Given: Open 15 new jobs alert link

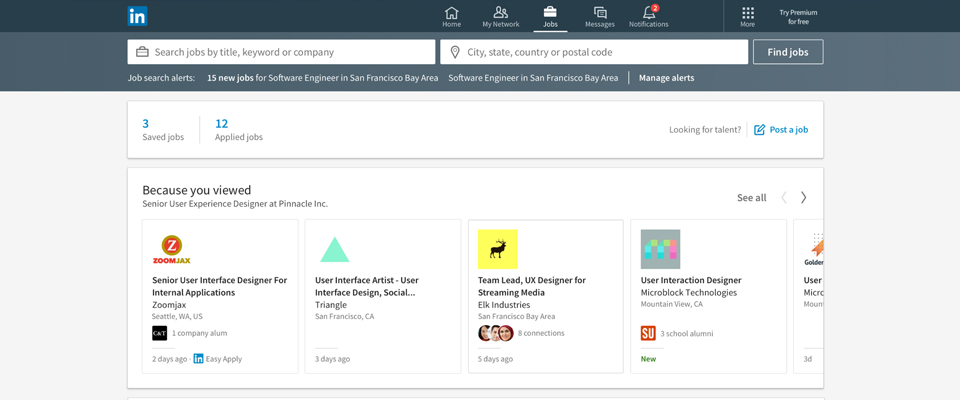Looking at the screenshot, I should pyautogui.click(x=323, y=78).
